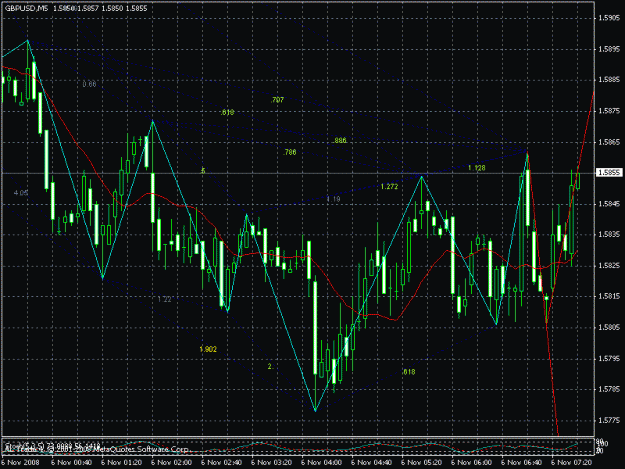Click the .786 ratio label

click(x=289, y=152)
